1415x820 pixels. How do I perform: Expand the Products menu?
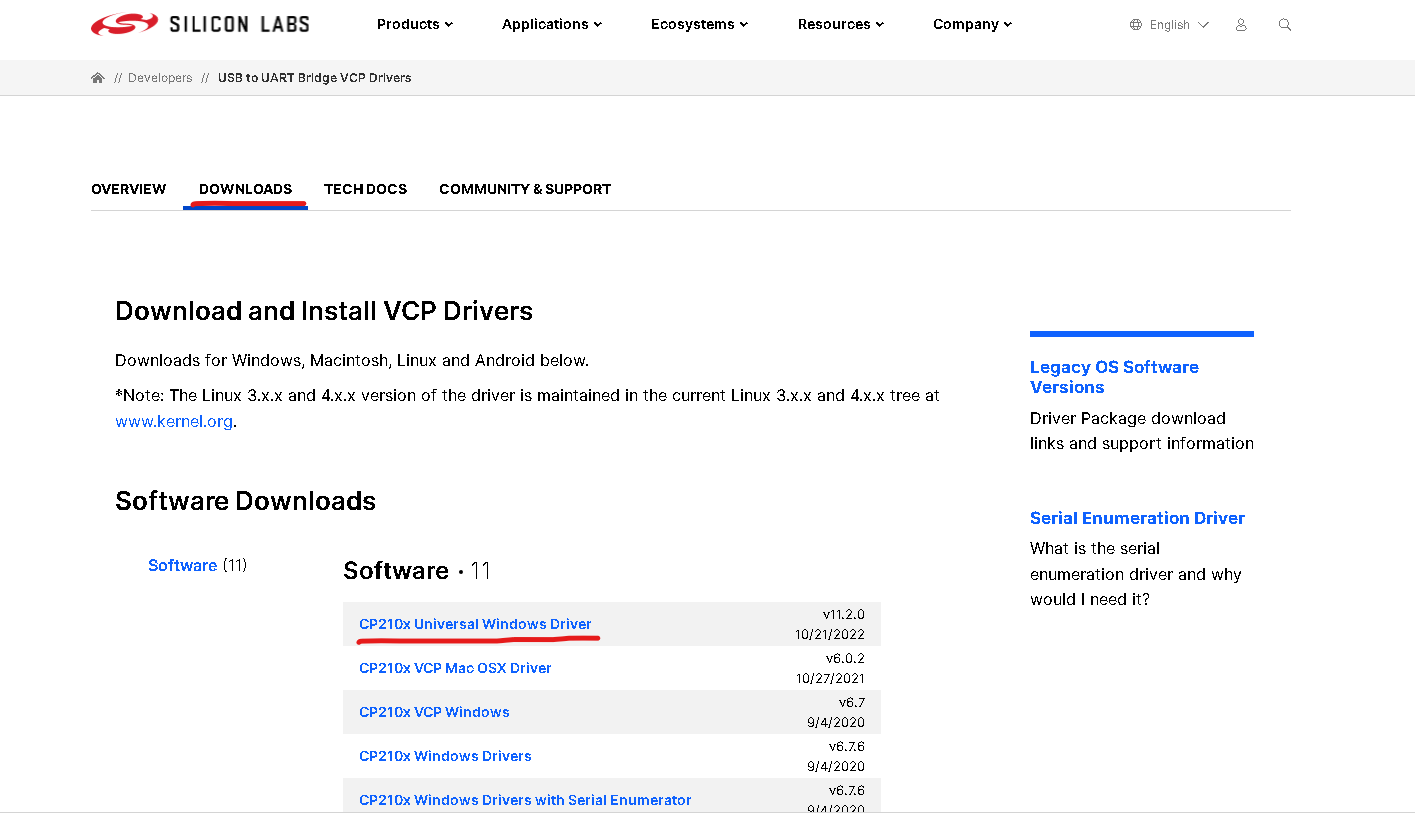coord(415,24)
